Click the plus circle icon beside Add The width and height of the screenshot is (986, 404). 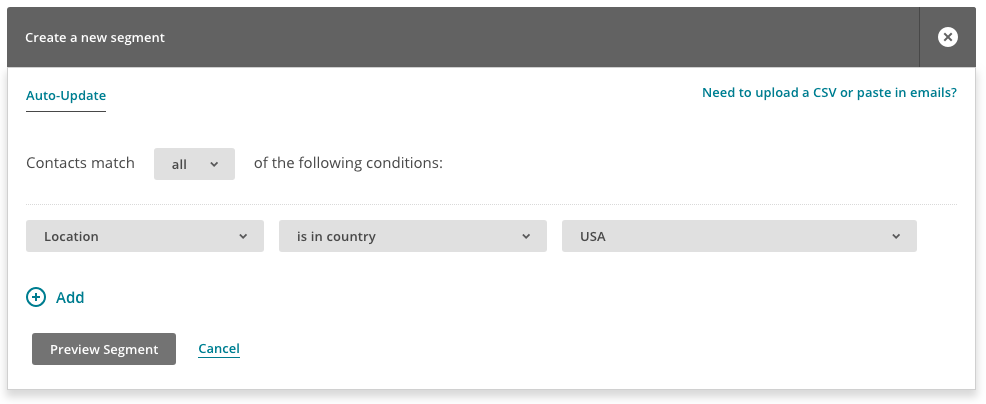coord(36,297)
